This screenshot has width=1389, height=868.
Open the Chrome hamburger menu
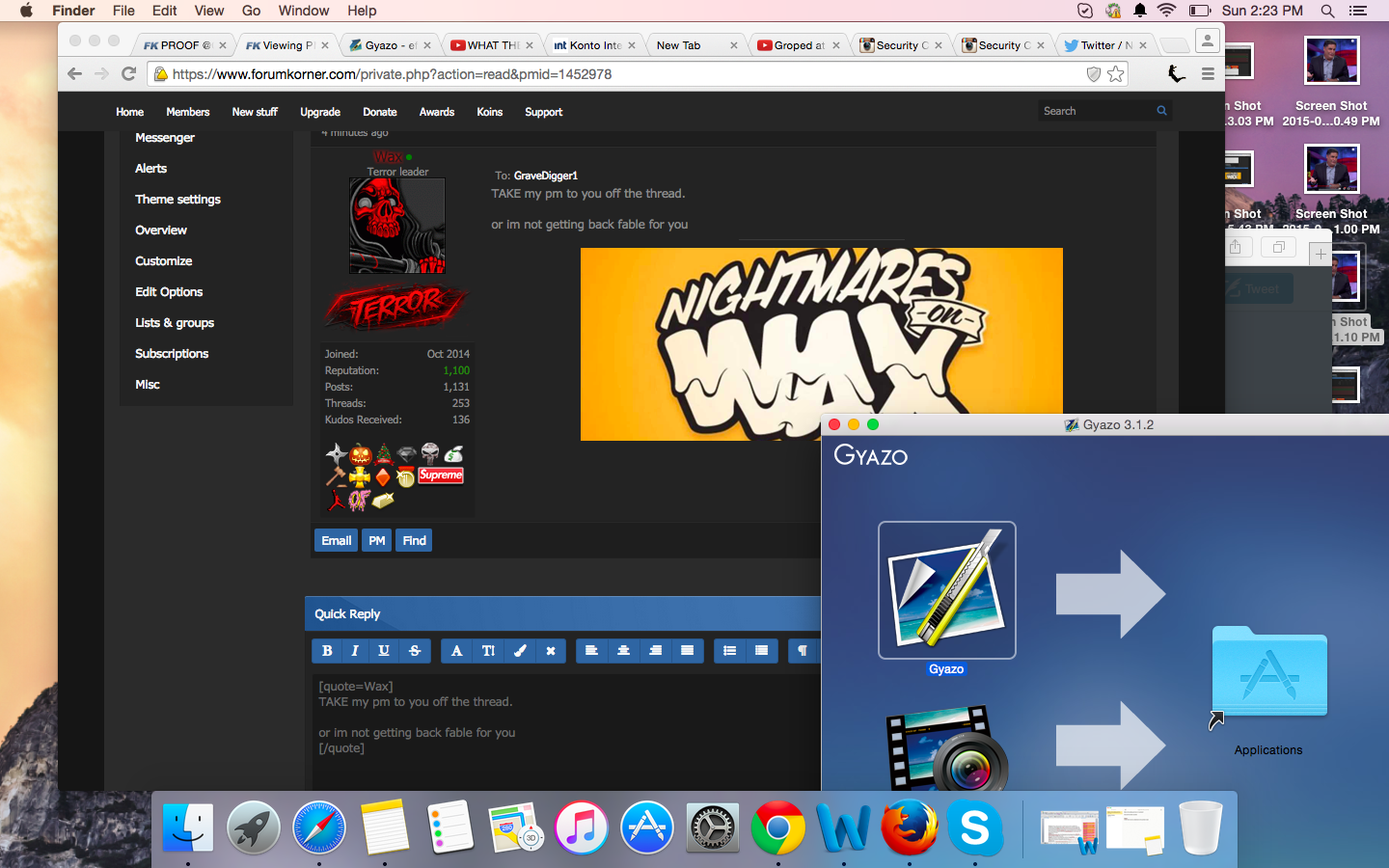[x=1208, y=74]
